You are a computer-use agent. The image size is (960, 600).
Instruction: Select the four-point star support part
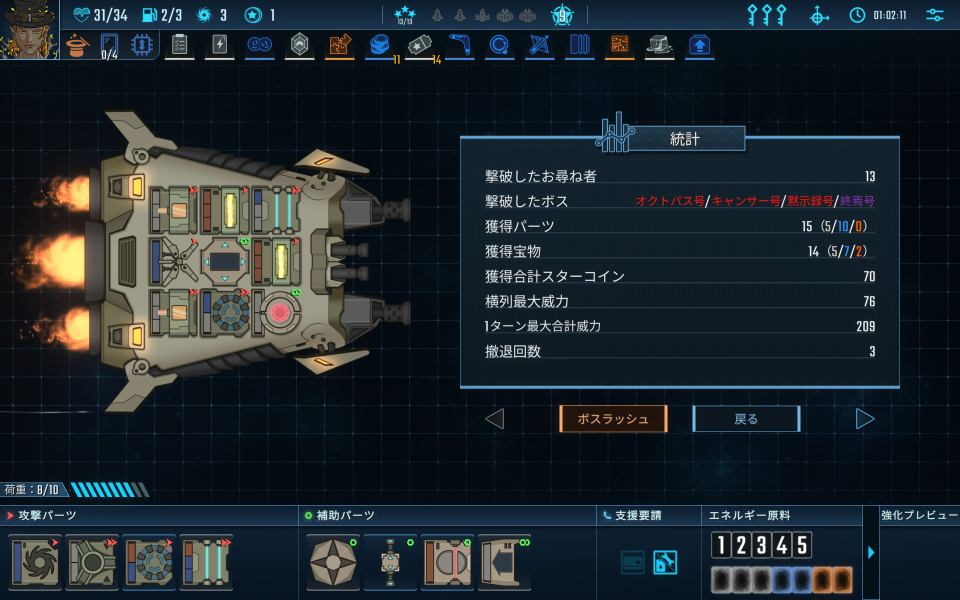tap(332, 562)
